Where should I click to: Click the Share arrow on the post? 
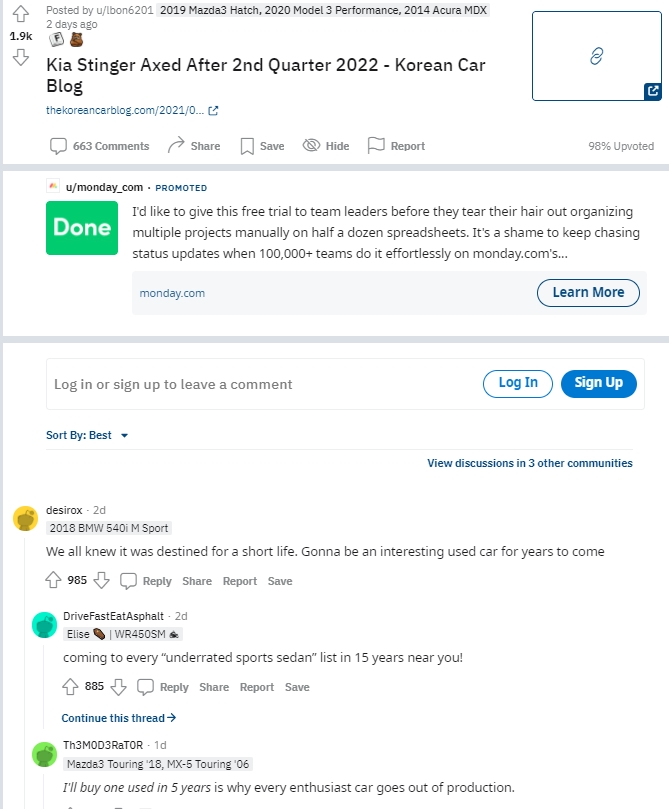click(x=194, y=146)
